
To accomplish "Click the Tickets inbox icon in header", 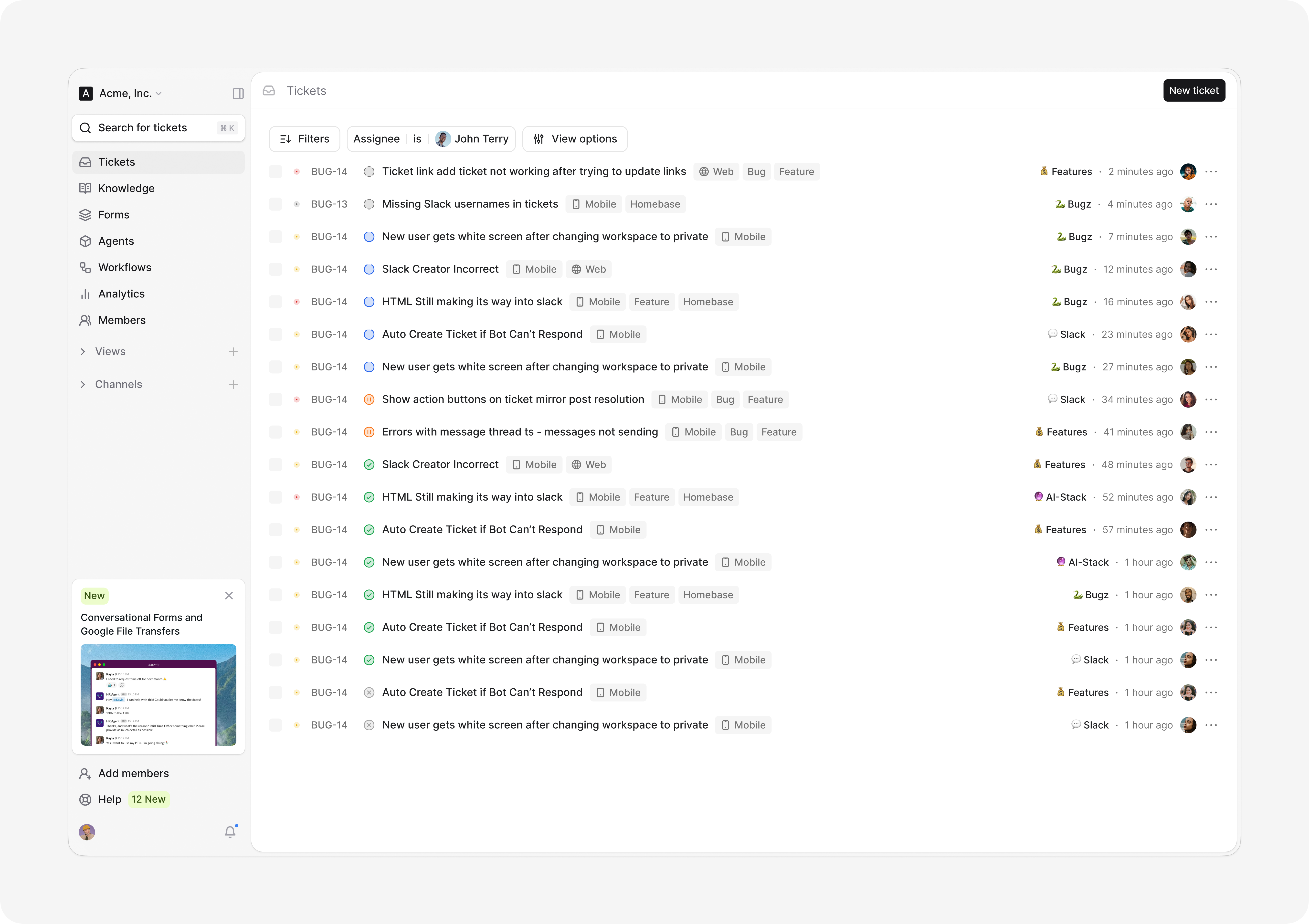I will 269,91.
